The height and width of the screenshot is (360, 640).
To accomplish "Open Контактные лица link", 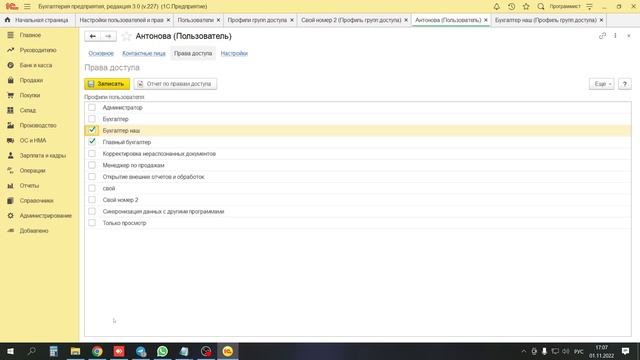I will [x=144, y=53].
